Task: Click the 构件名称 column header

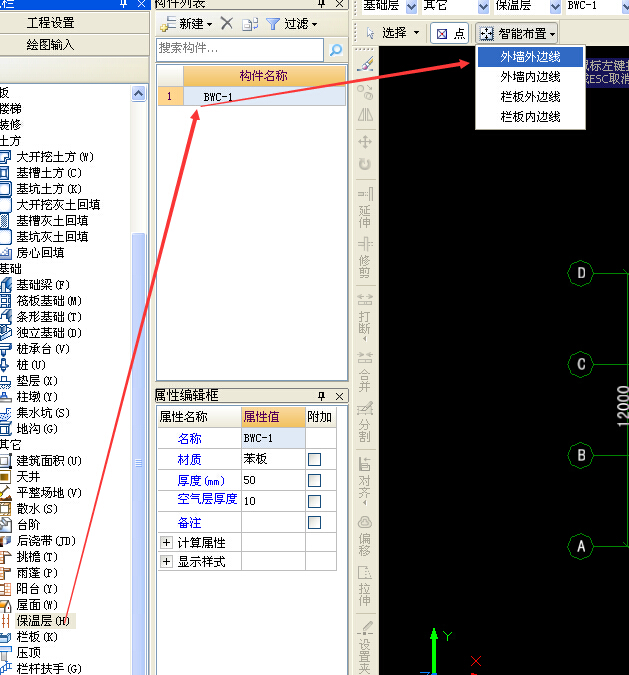Action: pyautogui.click(x=264, y=76)
